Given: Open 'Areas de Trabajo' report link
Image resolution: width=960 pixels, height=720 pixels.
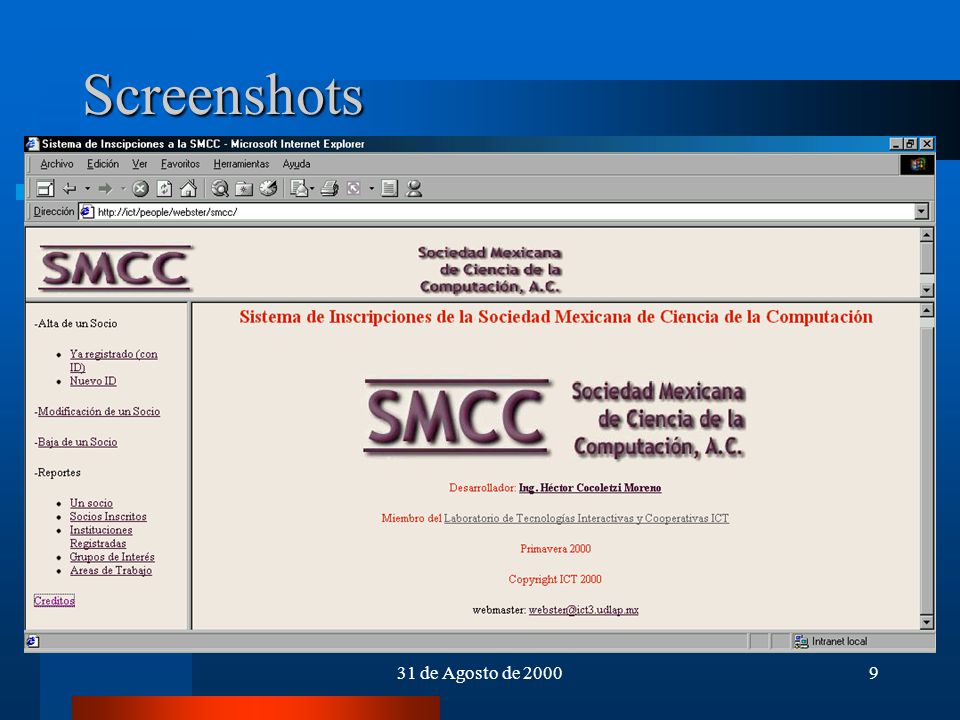Looking at the screenshot, I should 111,570.
